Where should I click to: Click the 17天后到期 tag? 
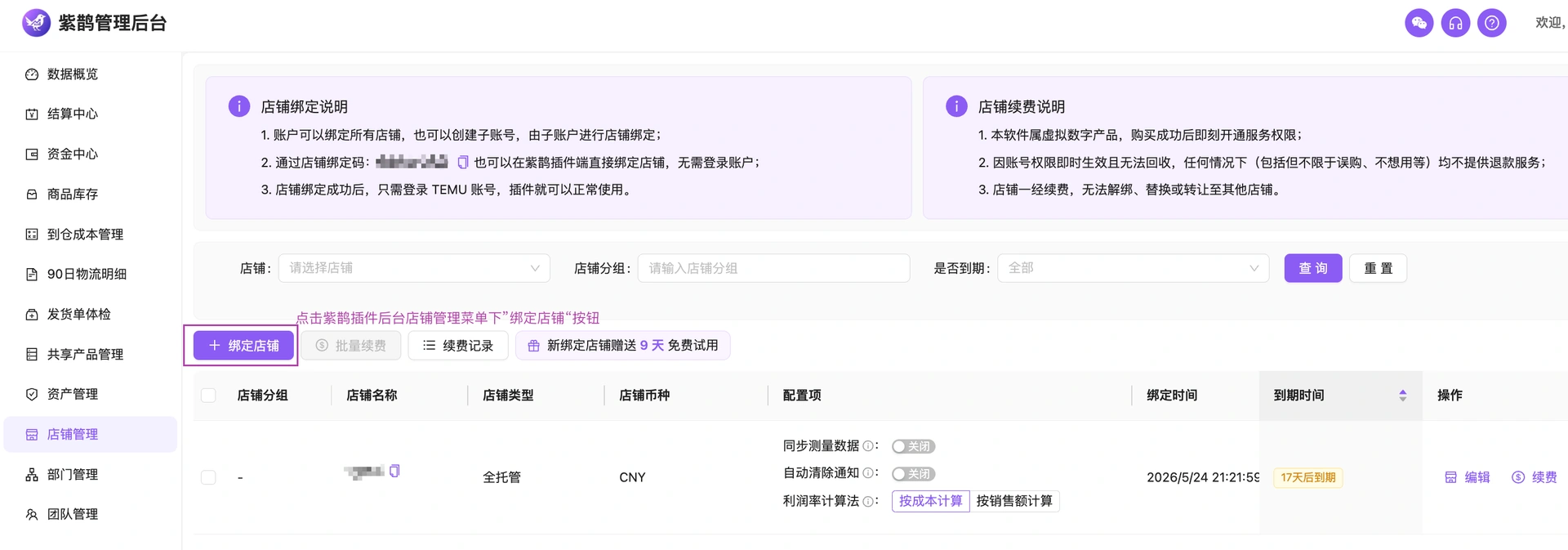[x=1308, y=477]
